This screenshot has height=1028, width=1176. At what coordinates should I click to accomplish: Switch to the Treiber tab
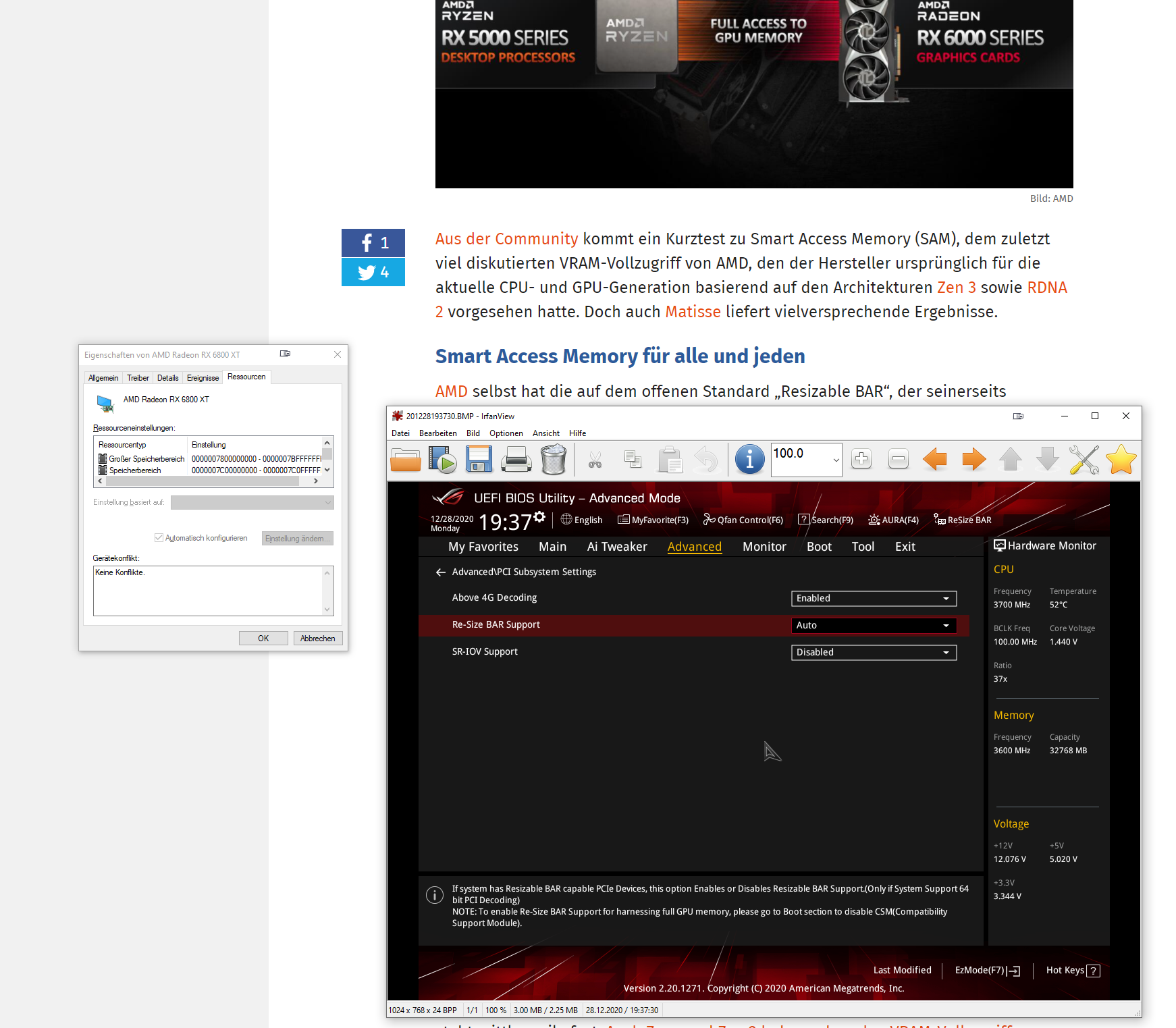138,378
